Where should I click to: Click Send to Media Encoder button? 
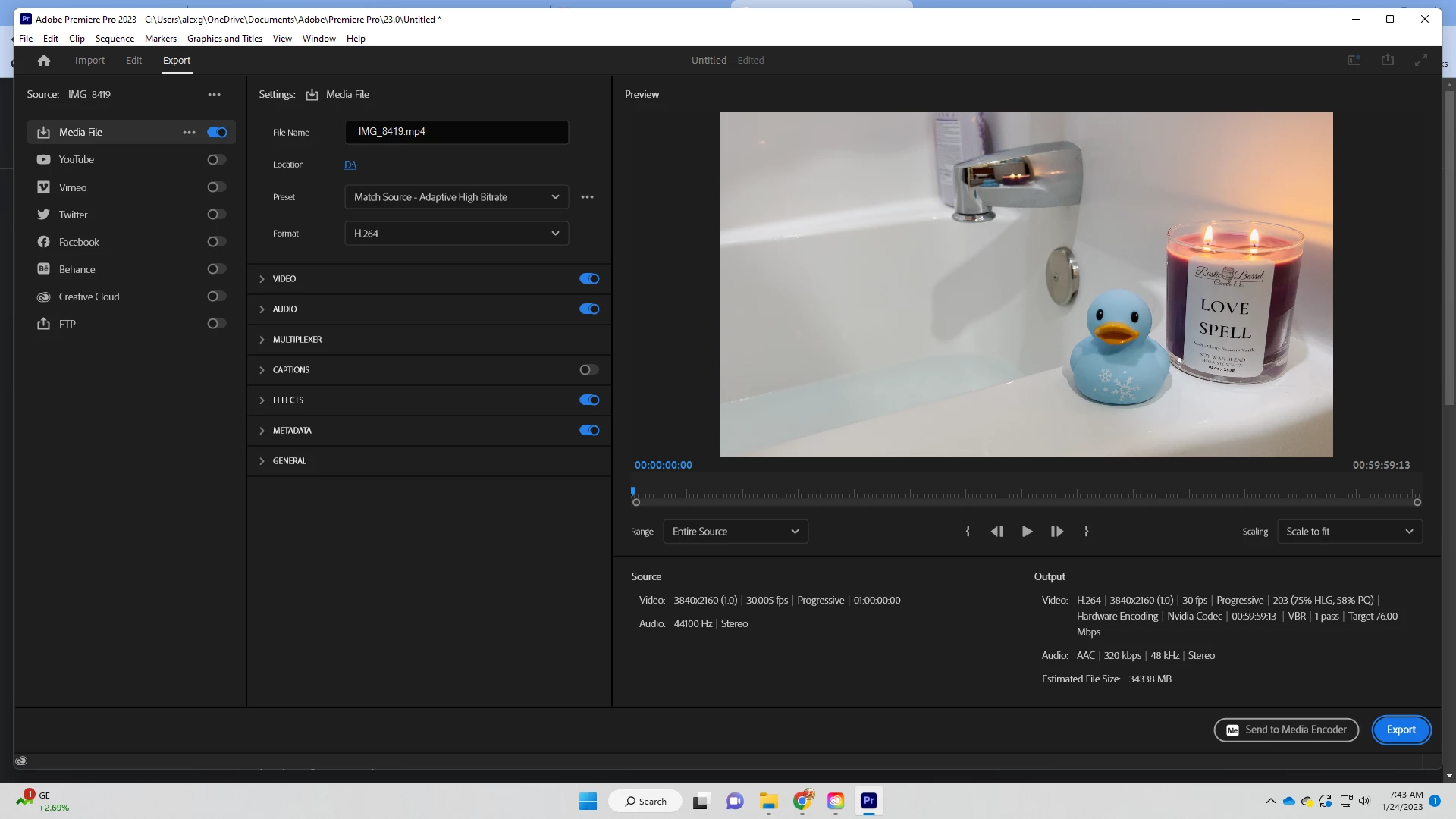tap(1285, 730)
